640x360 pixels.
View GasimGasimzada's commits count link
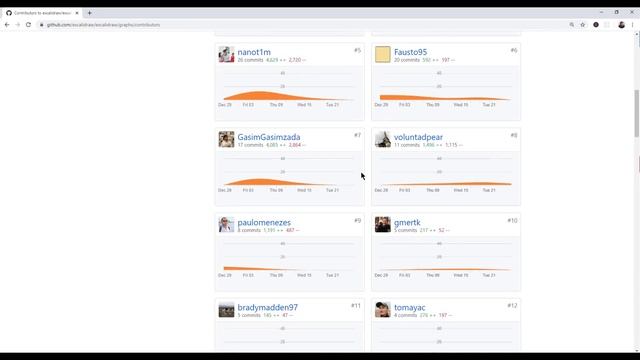coord(250,145)
